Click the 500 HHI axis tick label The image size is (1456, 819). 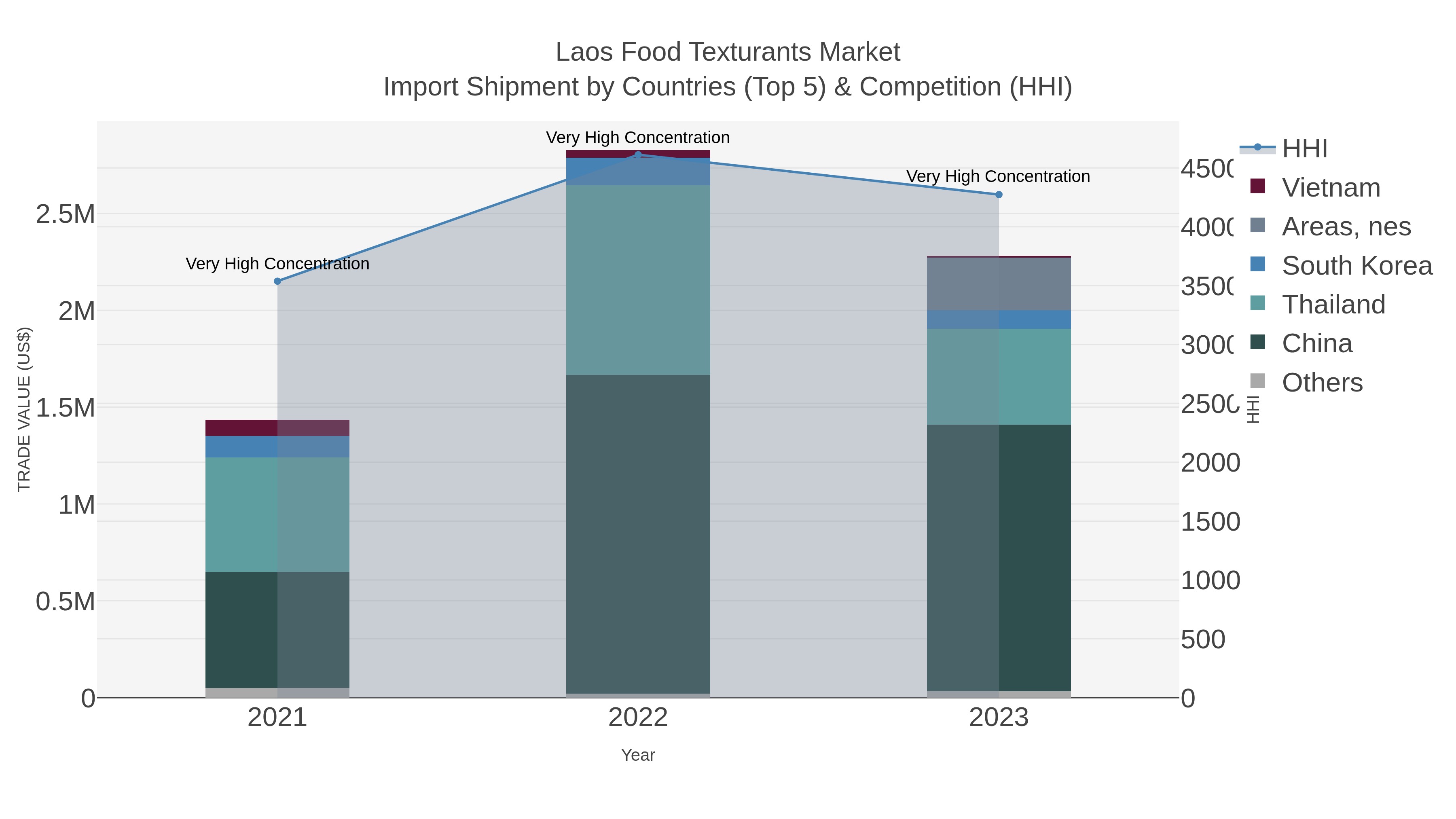click(x=1203, y=640)
